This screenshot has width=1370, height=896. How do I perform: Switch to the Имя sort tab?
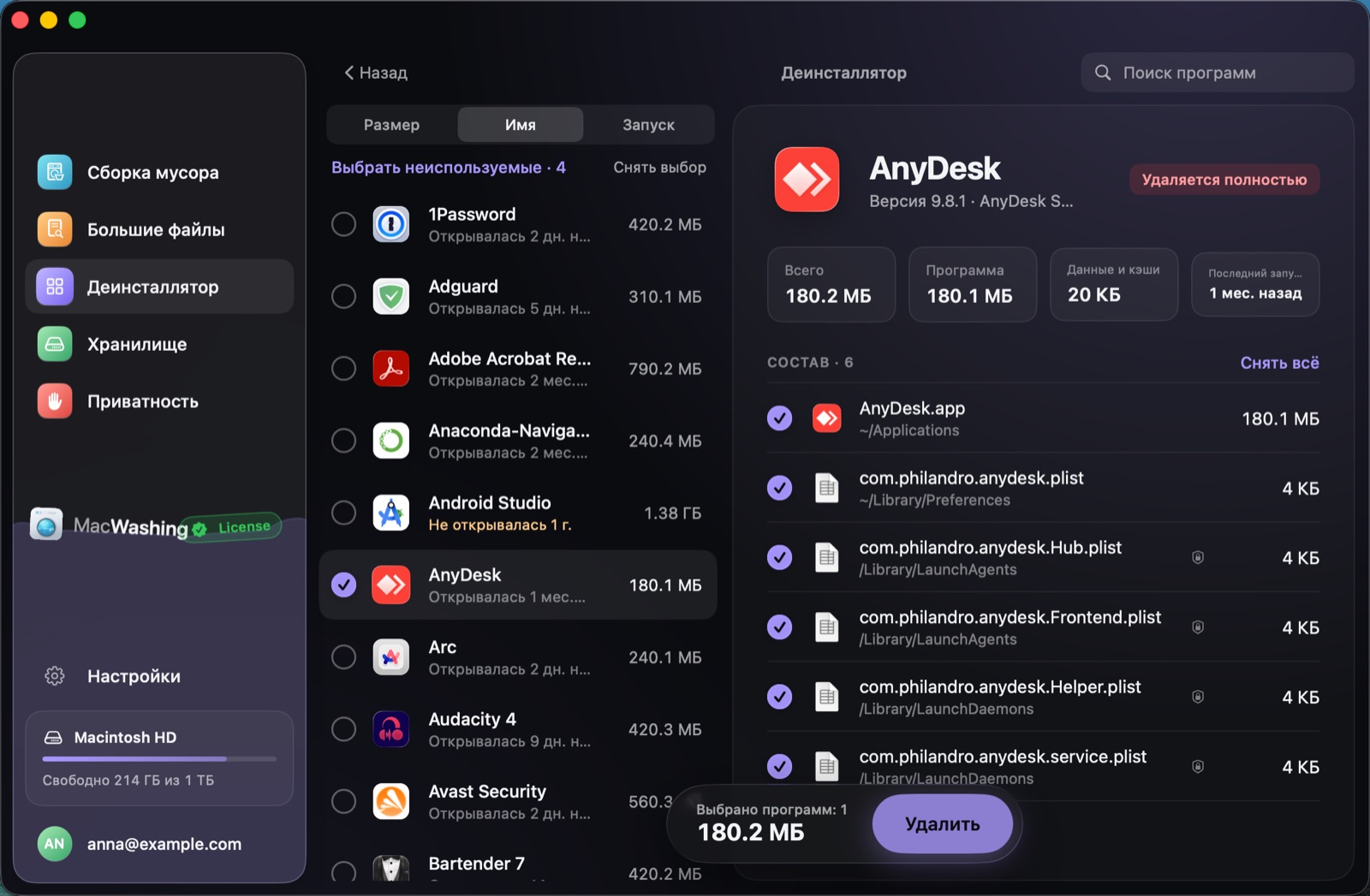click(521, 125)
